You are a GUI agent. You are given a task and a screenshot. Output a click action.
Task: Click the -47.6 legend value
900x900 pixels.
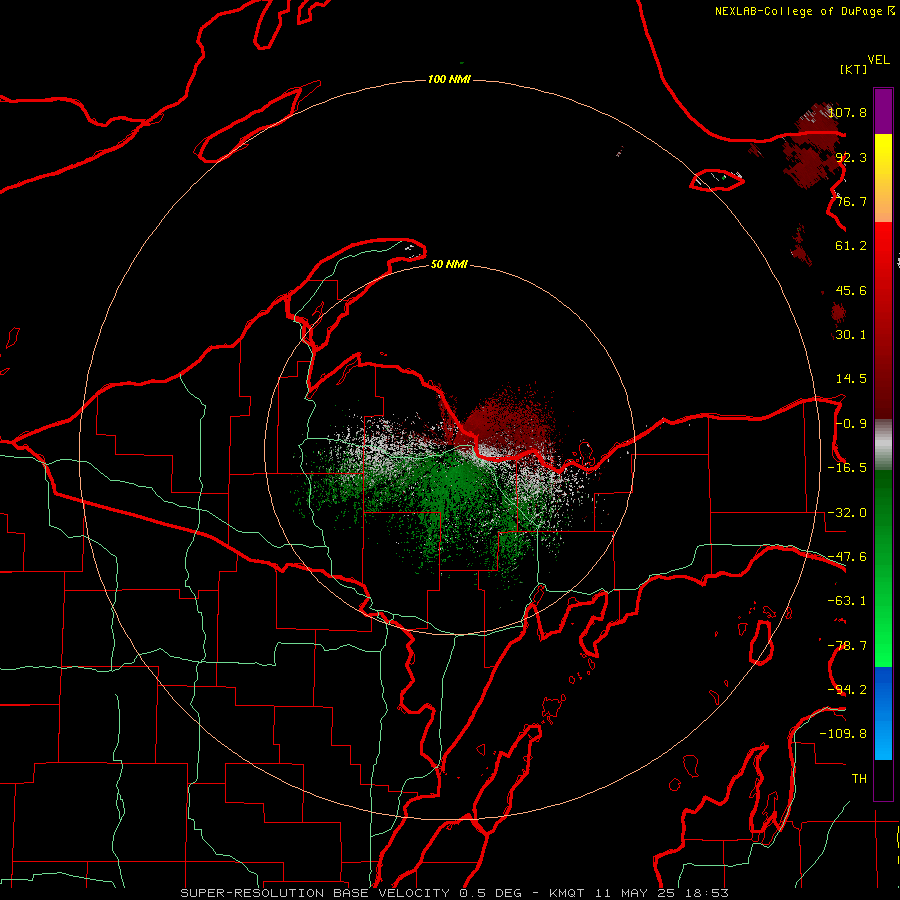pyautogui.click(x=847, y=557)
